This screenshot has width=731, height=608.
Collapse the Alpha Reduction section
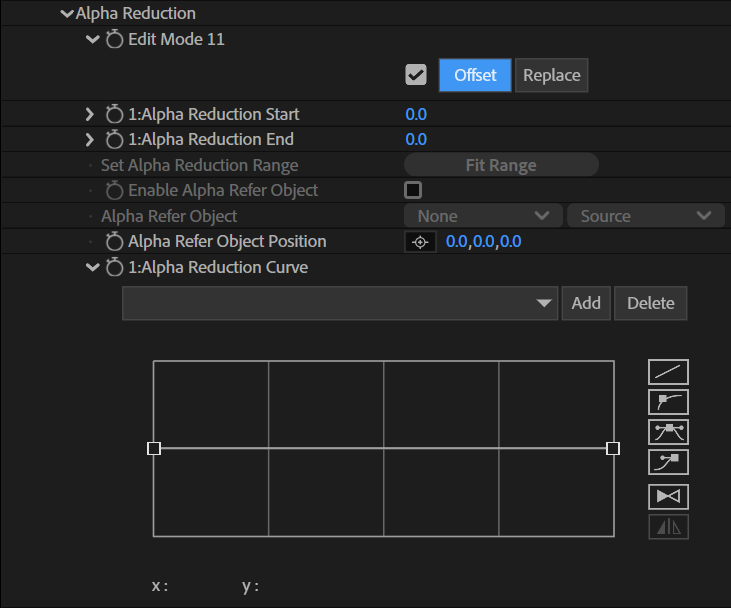67,14
